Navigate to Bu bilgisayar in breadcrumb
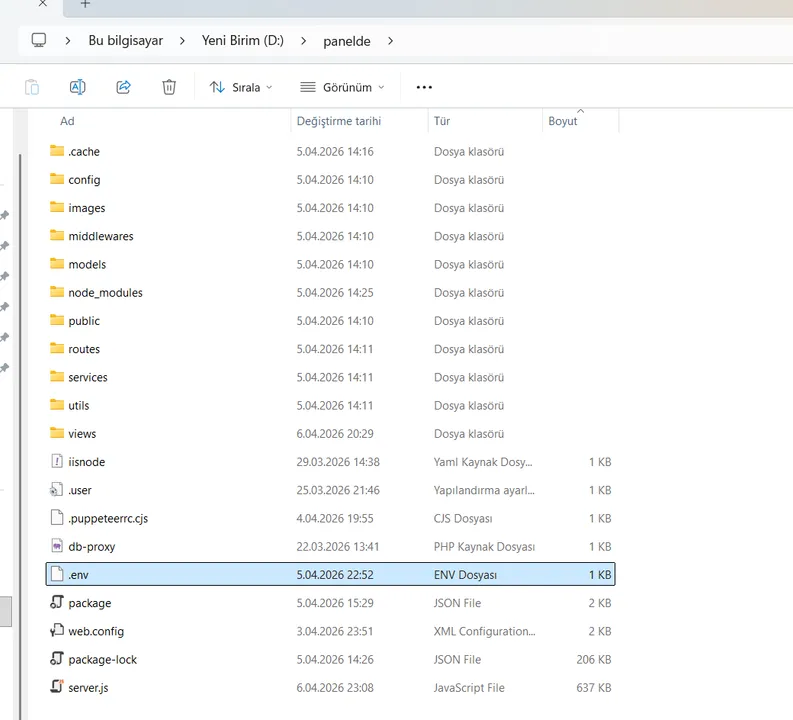 click(x=124, y=41)
